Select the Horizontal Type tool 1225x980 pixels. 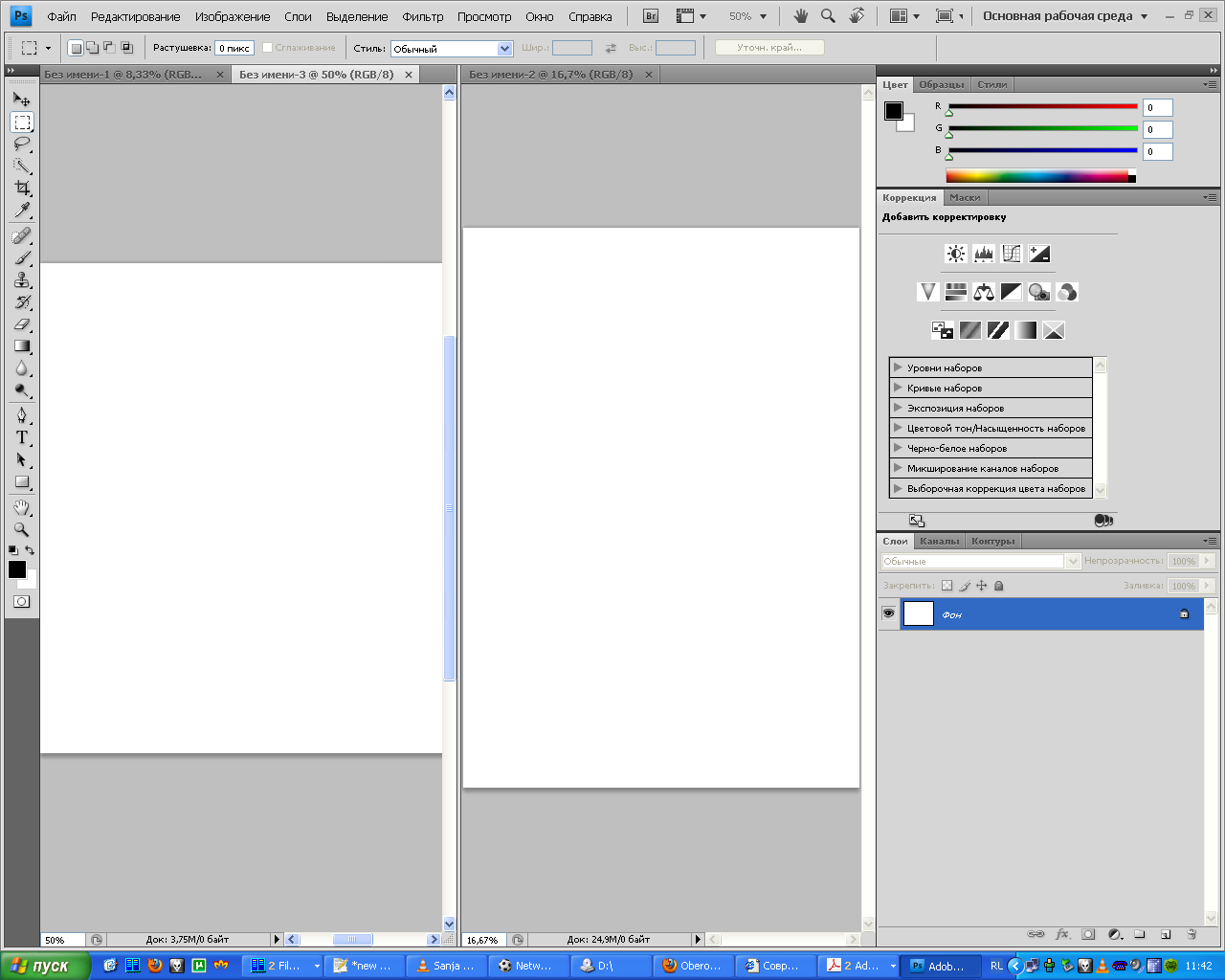[x=21, y=437]
